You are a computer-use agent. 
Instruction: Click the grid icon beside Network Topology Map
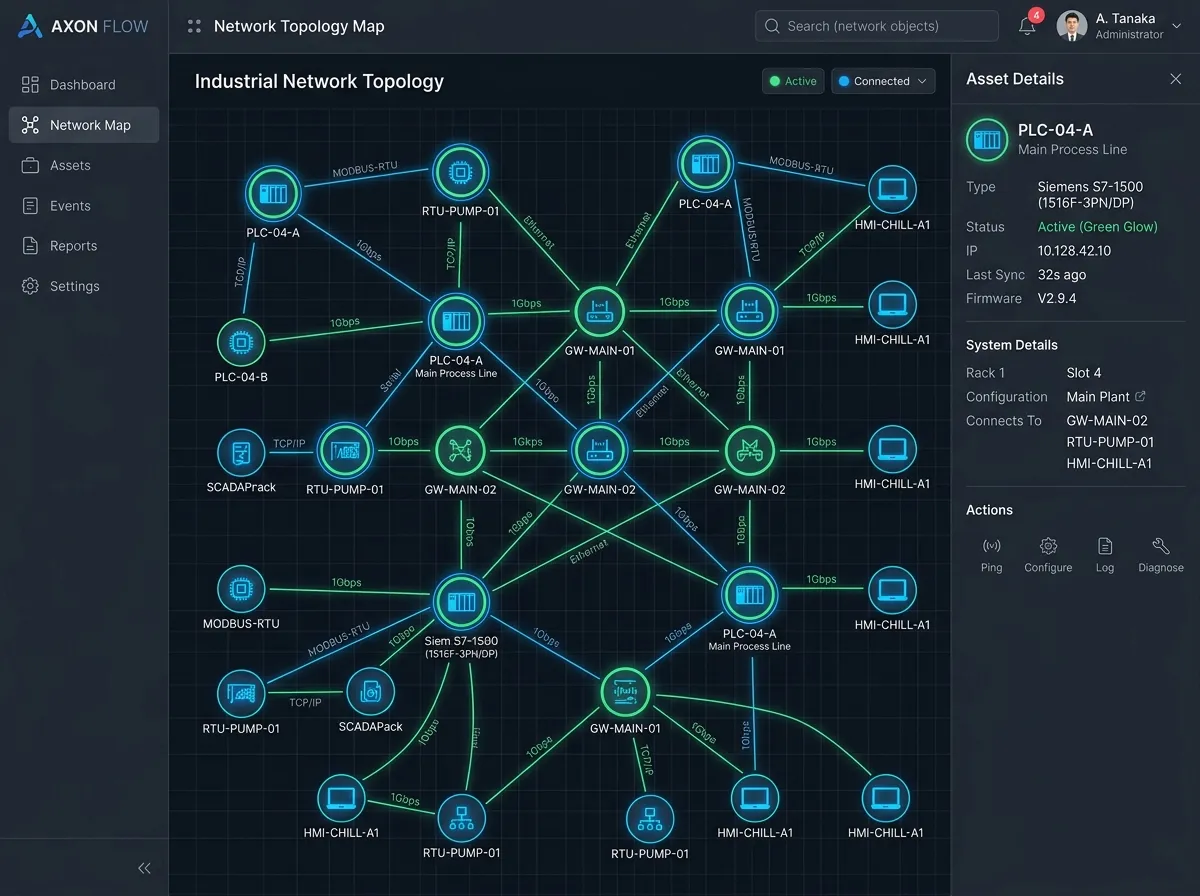coord(195,27)
